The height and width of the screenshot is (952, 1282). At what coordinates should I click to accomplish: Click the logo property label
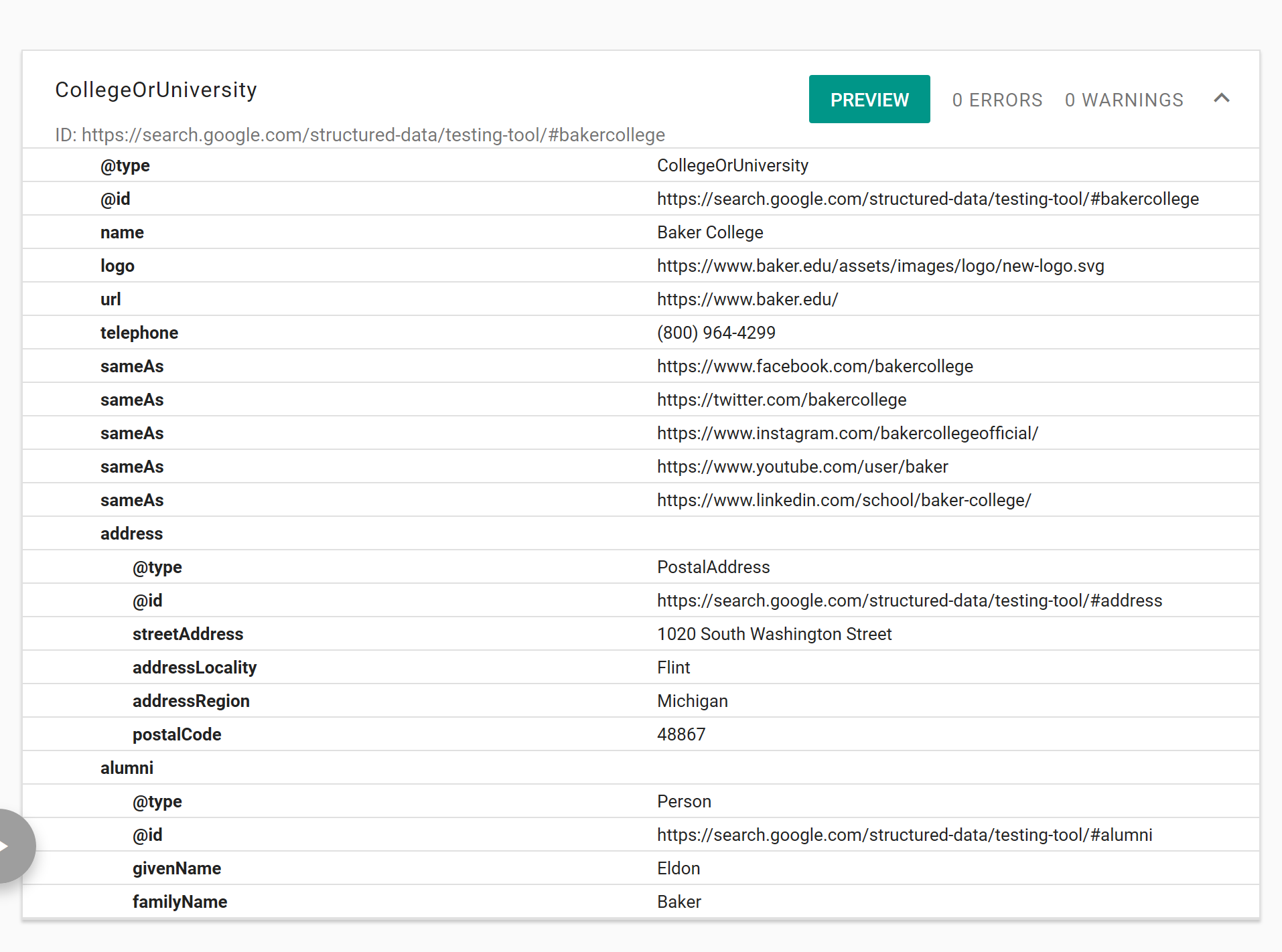(117, 266)
